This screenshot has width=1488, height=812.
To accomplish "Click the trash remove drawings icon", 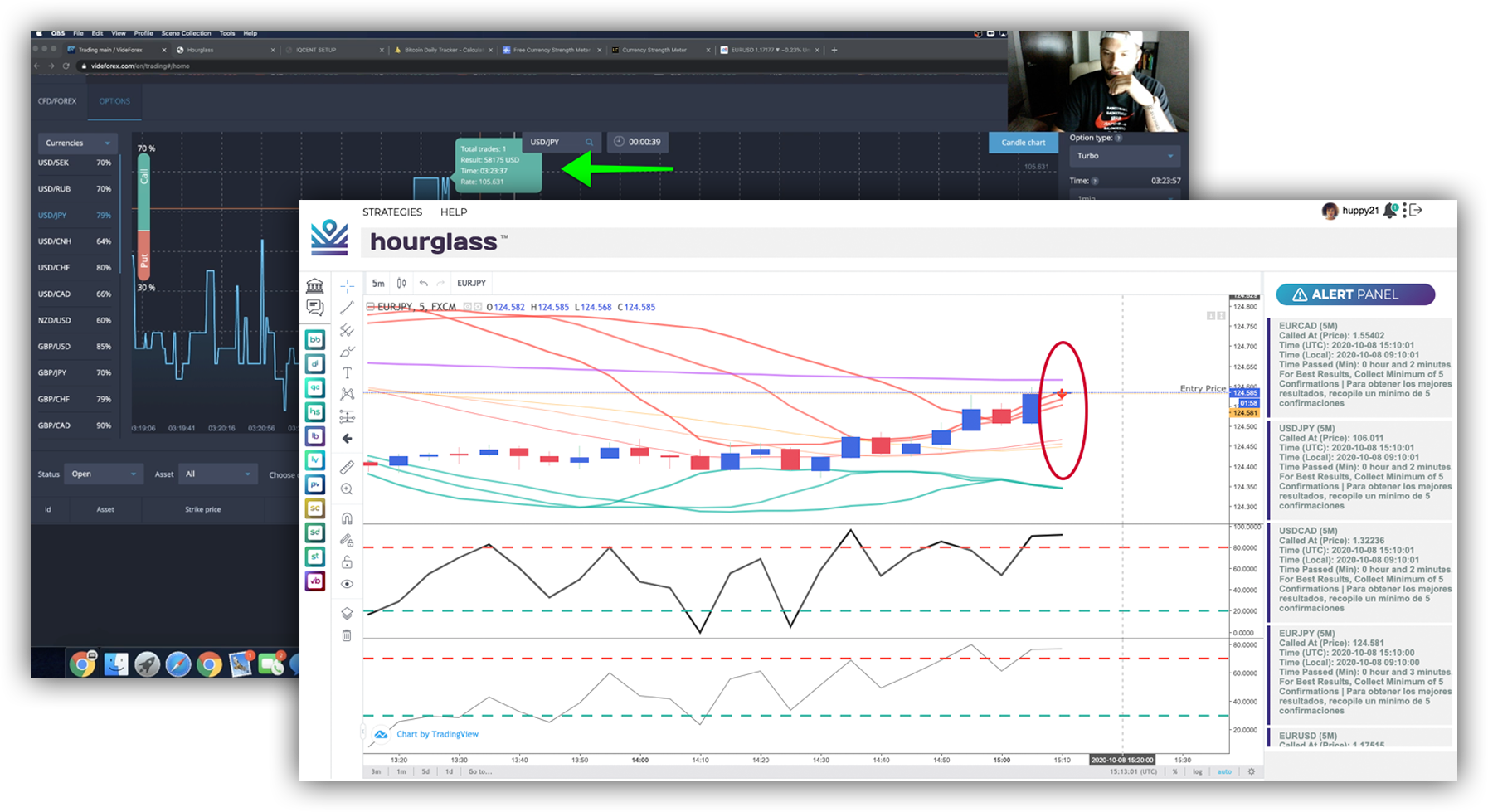I will click(348, 635).
